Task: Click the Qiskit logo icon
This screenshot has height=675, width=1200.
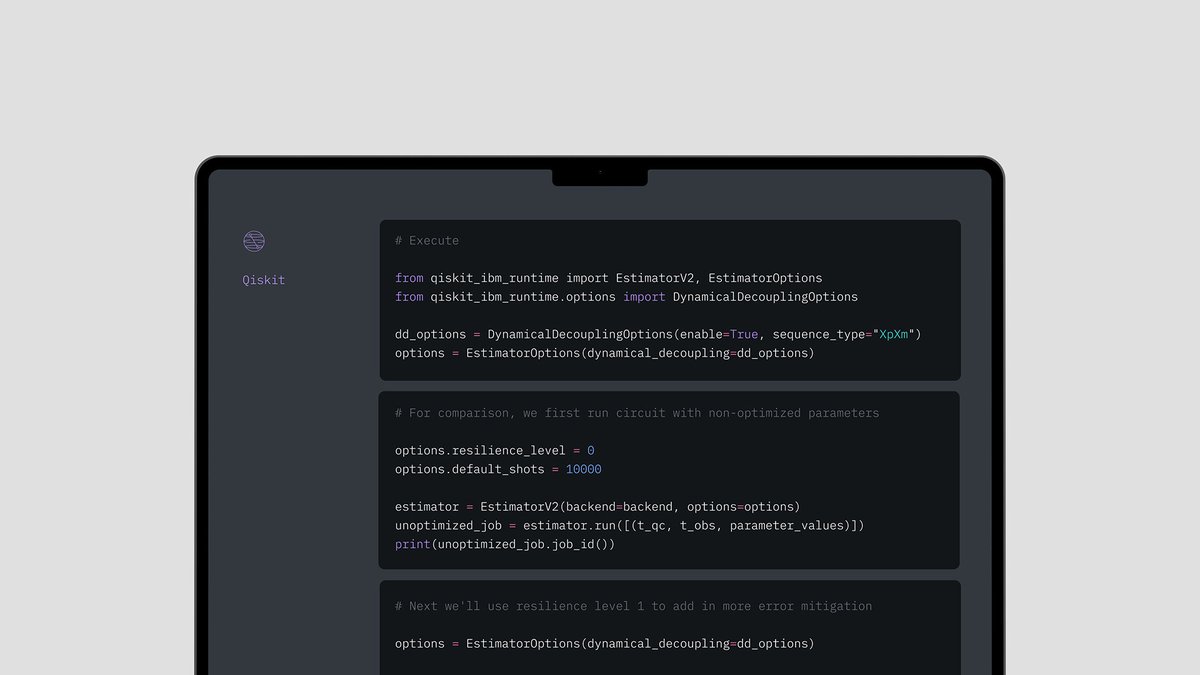Action: [254, 241]
